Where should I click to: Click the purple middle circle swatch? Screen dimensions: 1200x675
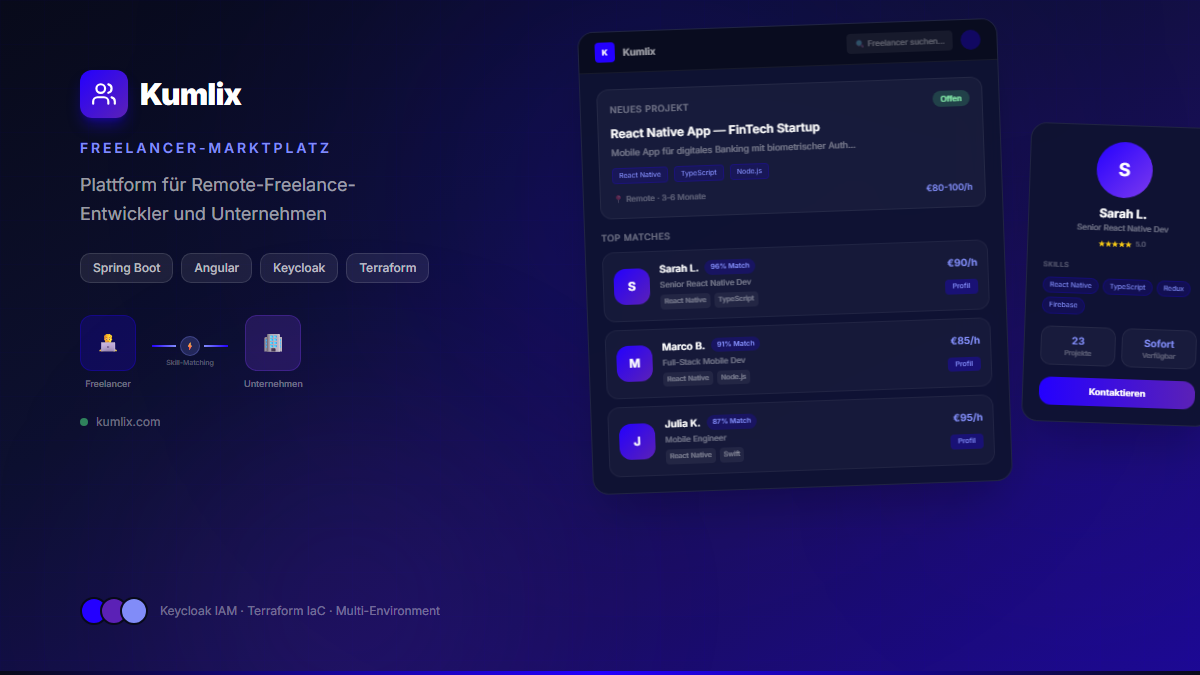(x=113, y=611)
